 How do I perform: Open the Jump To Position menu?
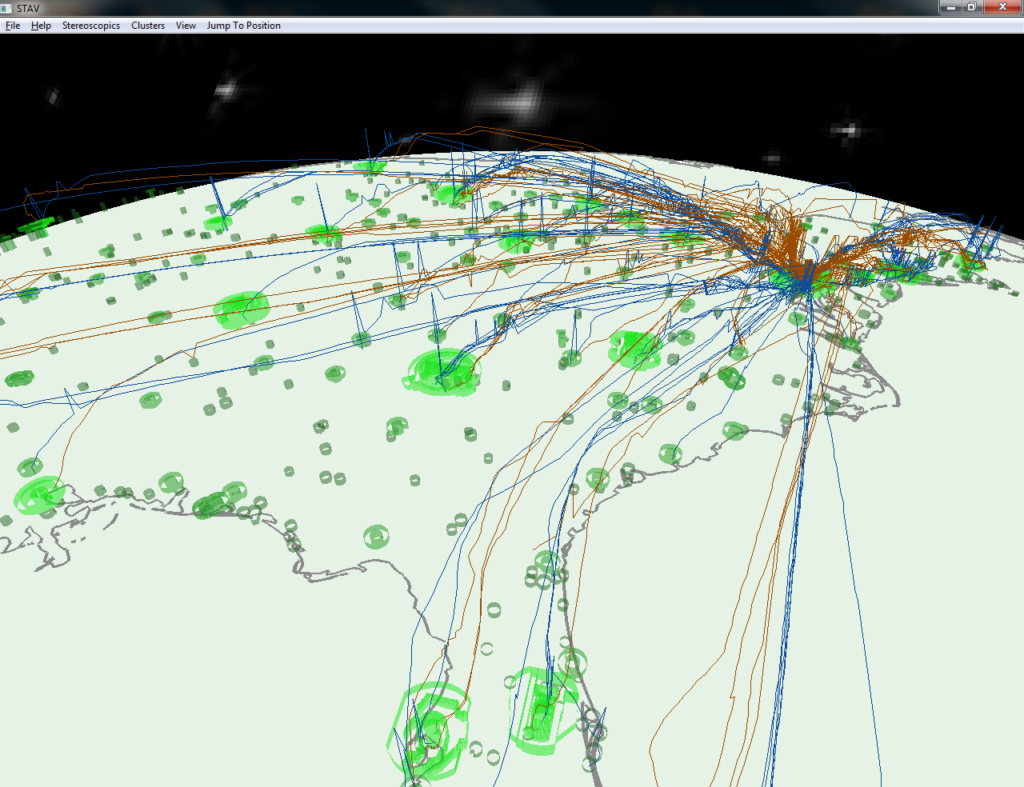[x=244, y=25]
